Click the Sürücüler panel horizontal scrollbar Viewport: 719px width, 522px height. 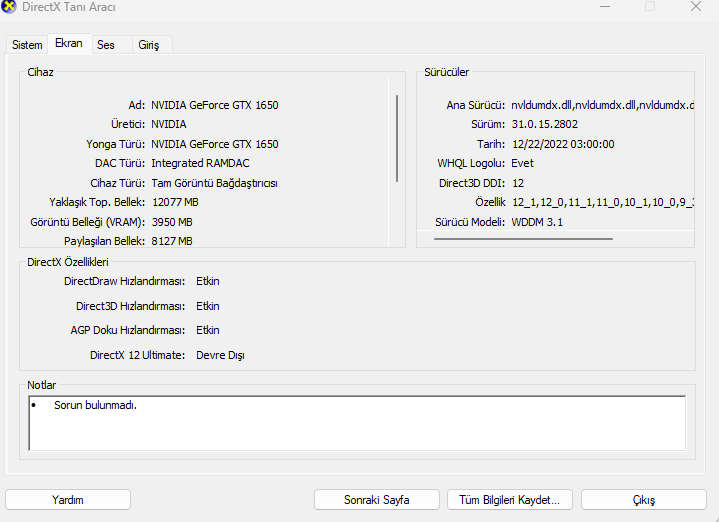click(523, 239)
